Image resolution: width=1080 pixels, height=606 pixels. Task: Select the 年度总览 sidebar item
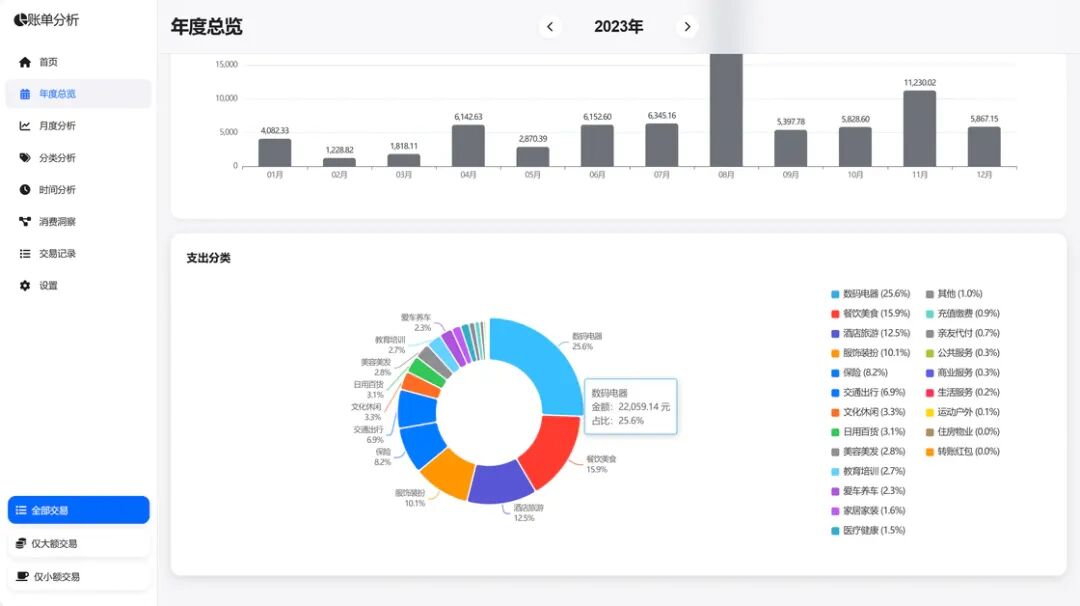pos(79,94)
